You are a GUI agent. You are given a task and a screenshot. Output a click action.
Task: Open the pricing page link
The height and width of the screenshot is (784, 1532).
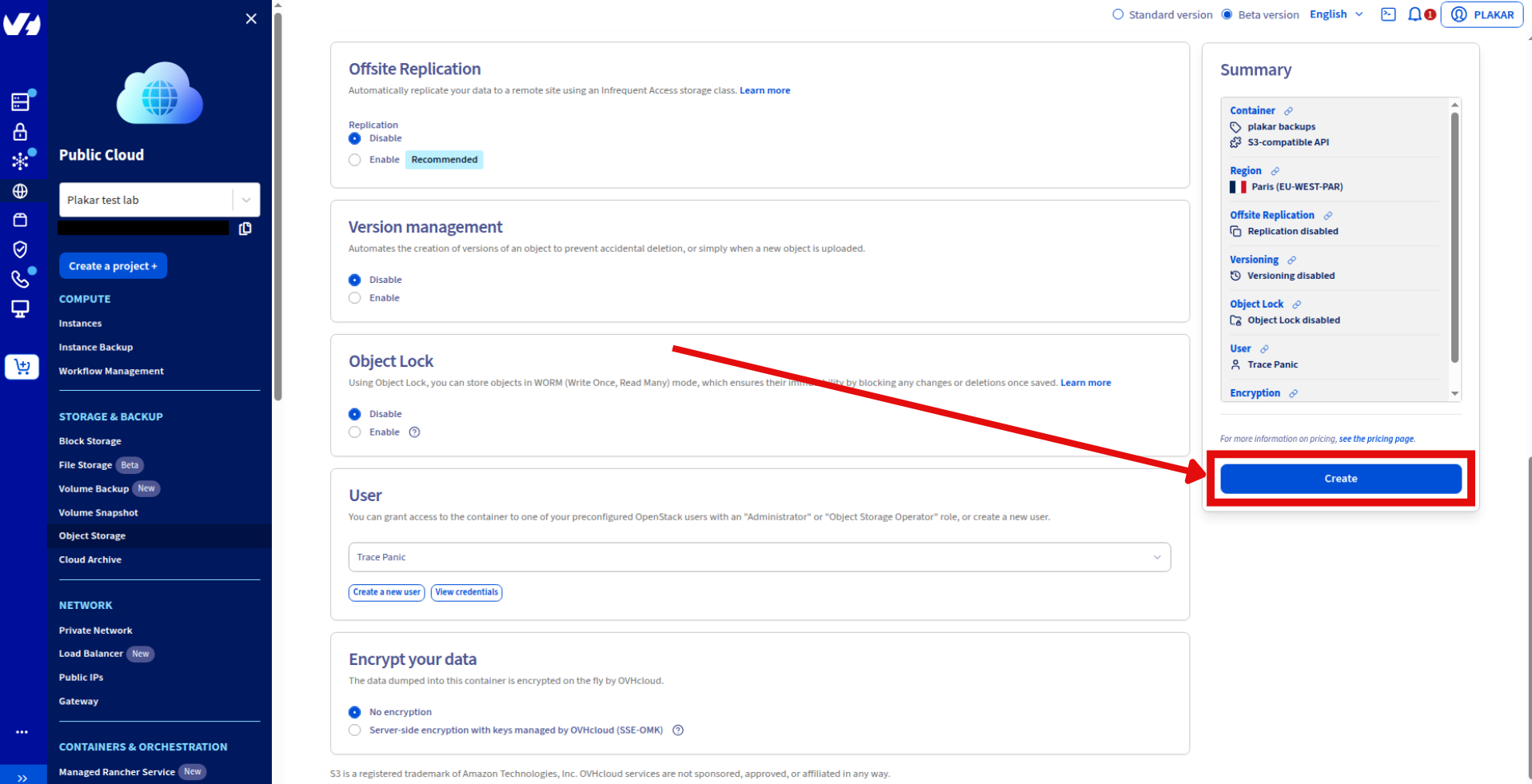(x=1375, y=438)
